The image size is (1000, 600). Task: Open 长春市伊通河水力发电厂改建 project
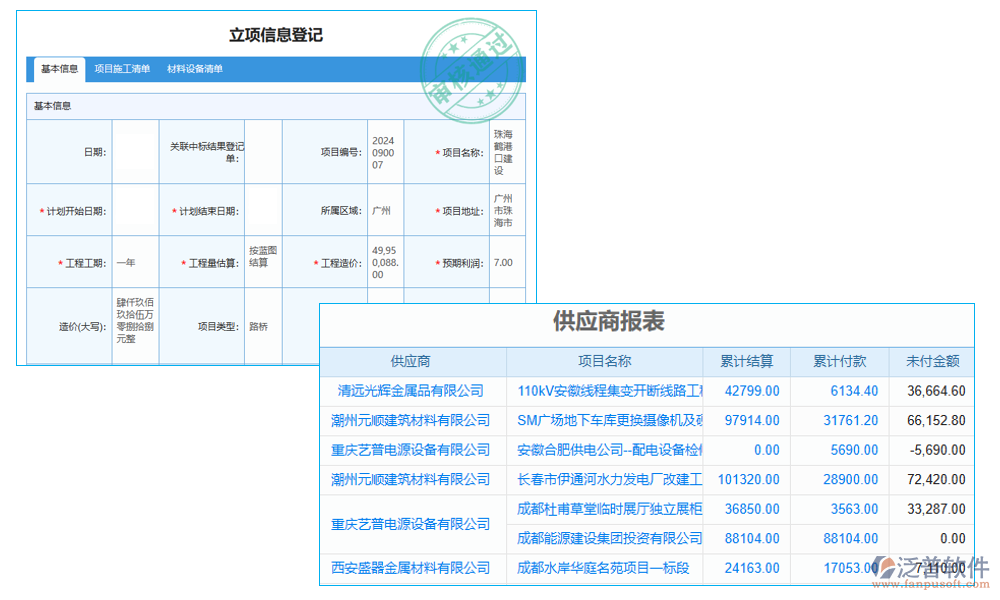[611, 479]
